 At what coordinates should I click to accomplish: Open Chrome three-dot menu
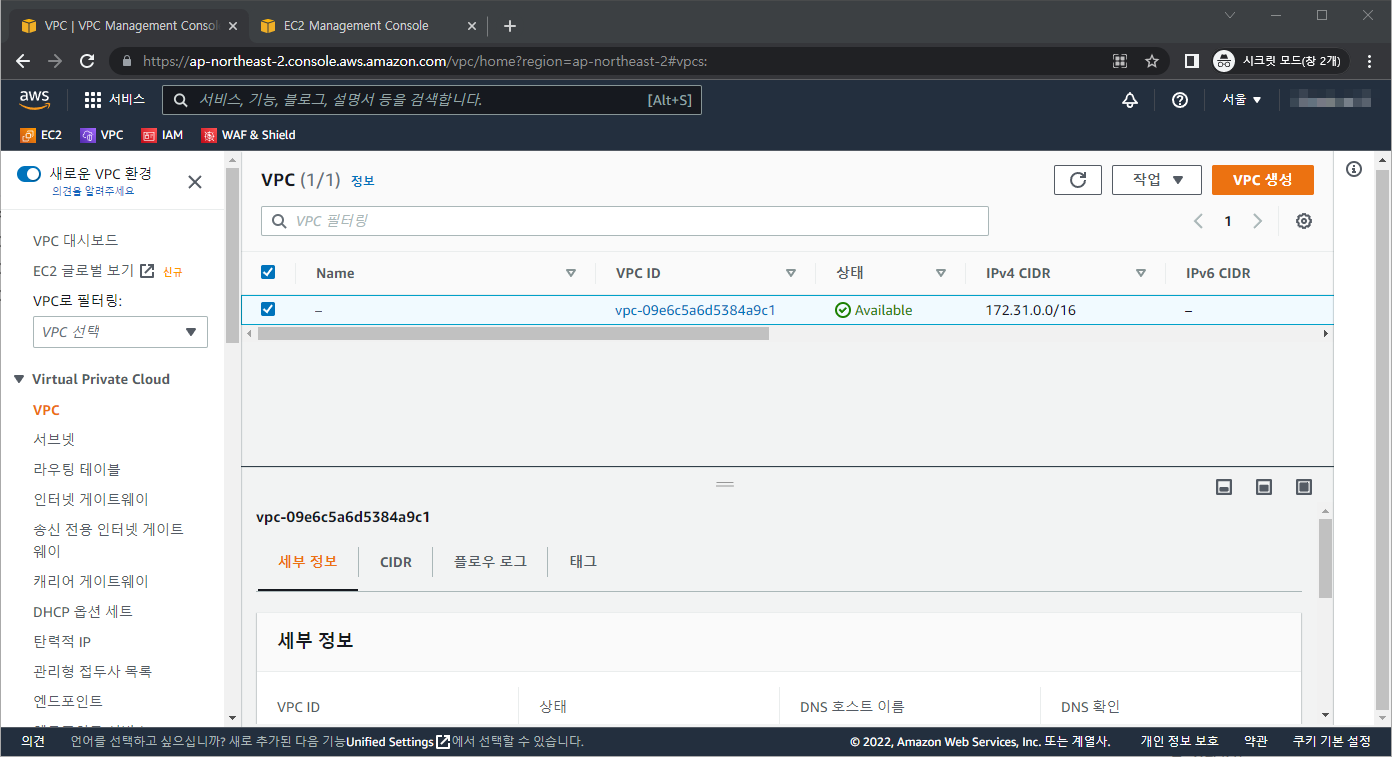point(1370,61)
